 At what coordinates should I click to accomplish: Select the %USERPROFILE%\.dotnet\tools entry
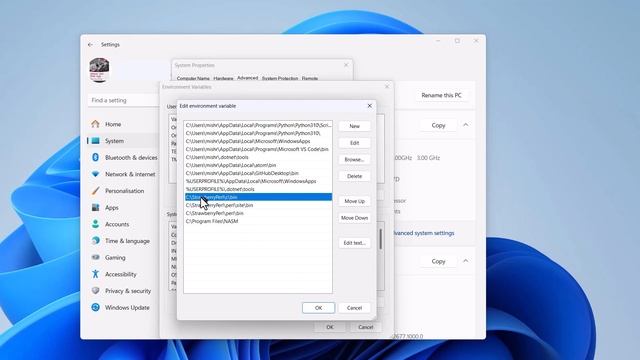coord(258,189)
